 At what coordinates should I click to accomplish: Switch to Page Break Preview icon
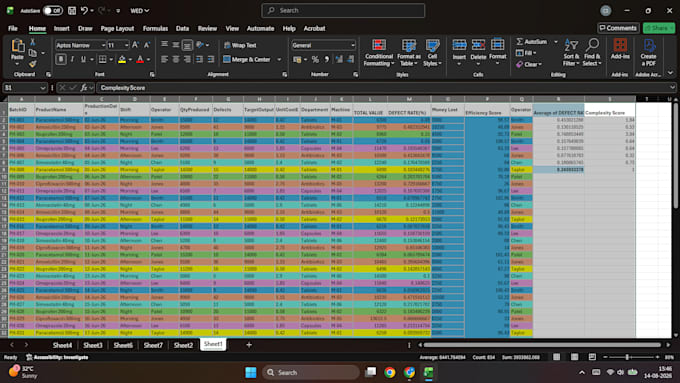pos(592,357)
